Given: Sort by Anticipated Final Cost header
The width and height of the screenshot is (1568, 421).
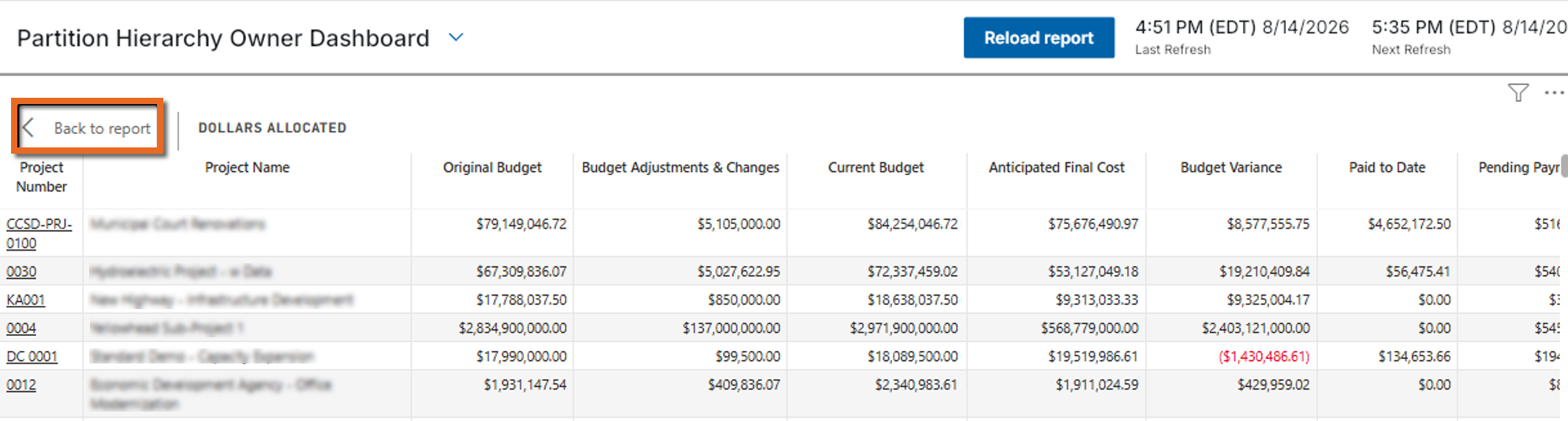Looking at the screenshot, I should tap(1056, 167).
